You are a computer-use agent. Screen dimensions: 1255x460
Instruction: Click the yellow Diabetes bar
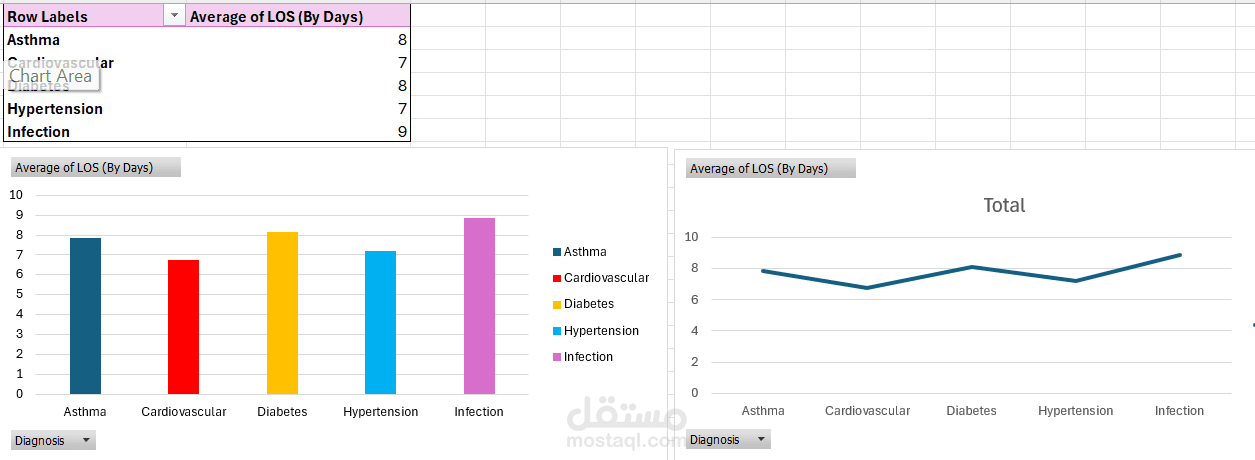pyautogui.click(x=282, y=313)
